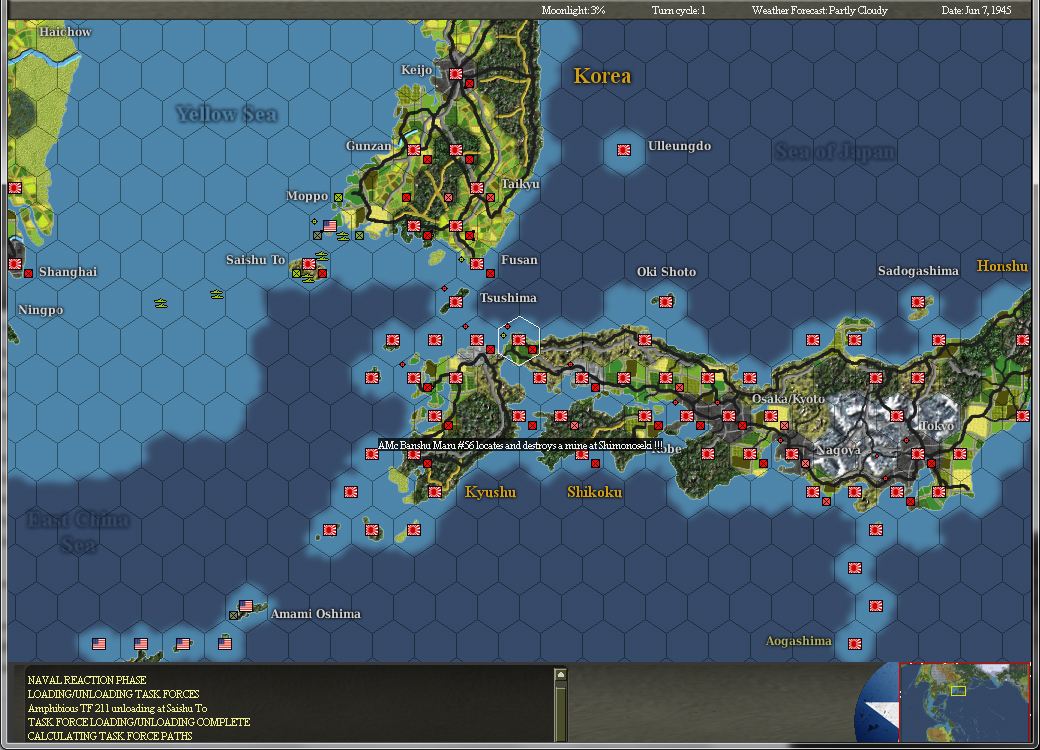
Task: Click the Tokyo base flag icon
Action: point(918,454)
